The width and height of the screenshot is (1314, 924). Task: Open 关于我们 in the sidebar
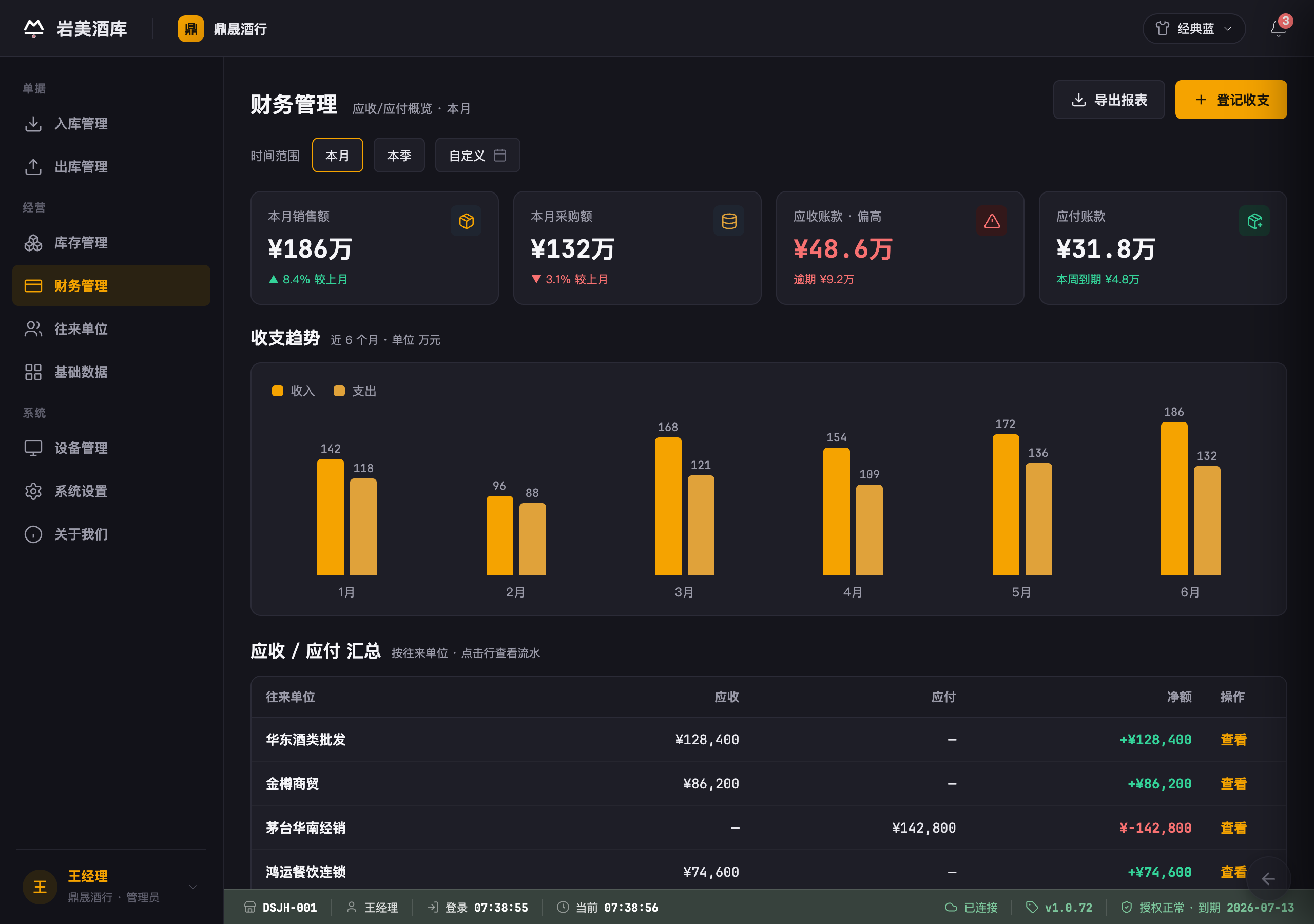(x=111, y=534)
